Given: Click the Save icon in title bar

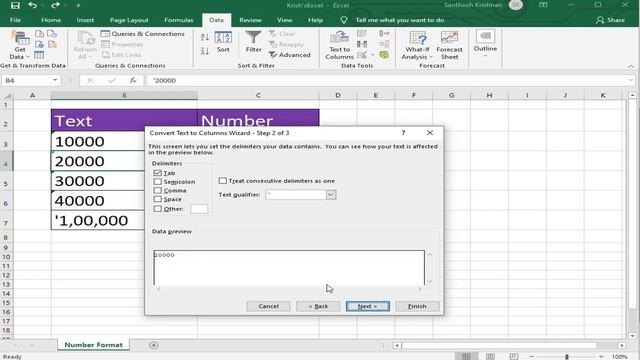Looking at the screenshot, I should pyautogui.click(x=15, y=5).
